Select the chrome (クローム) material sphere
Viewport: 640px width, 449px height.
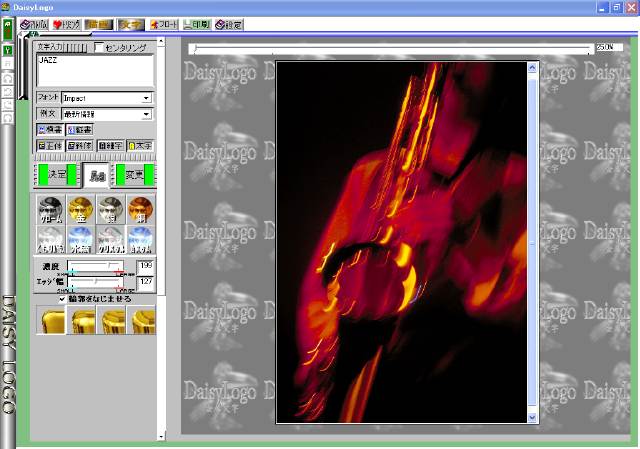coord(51,210)
